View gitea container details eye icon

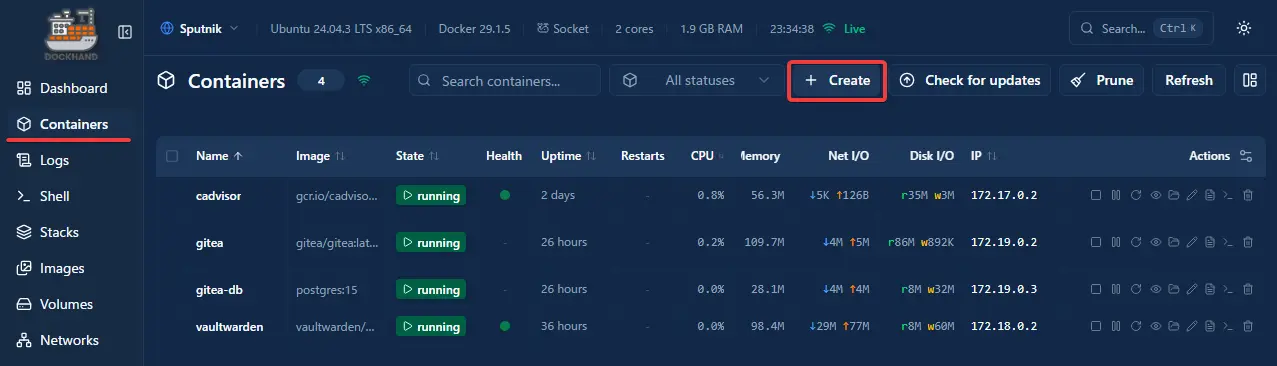pos(1155,242)
